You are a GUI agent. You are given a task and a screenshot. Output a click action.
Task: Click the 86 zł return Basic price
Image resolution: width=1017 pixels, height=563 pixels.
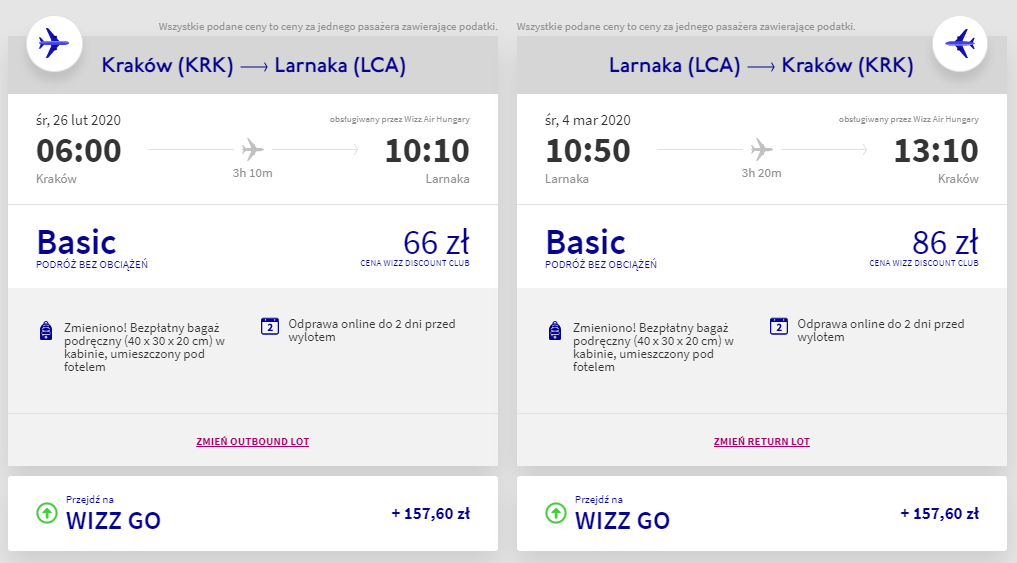point(945,243)
